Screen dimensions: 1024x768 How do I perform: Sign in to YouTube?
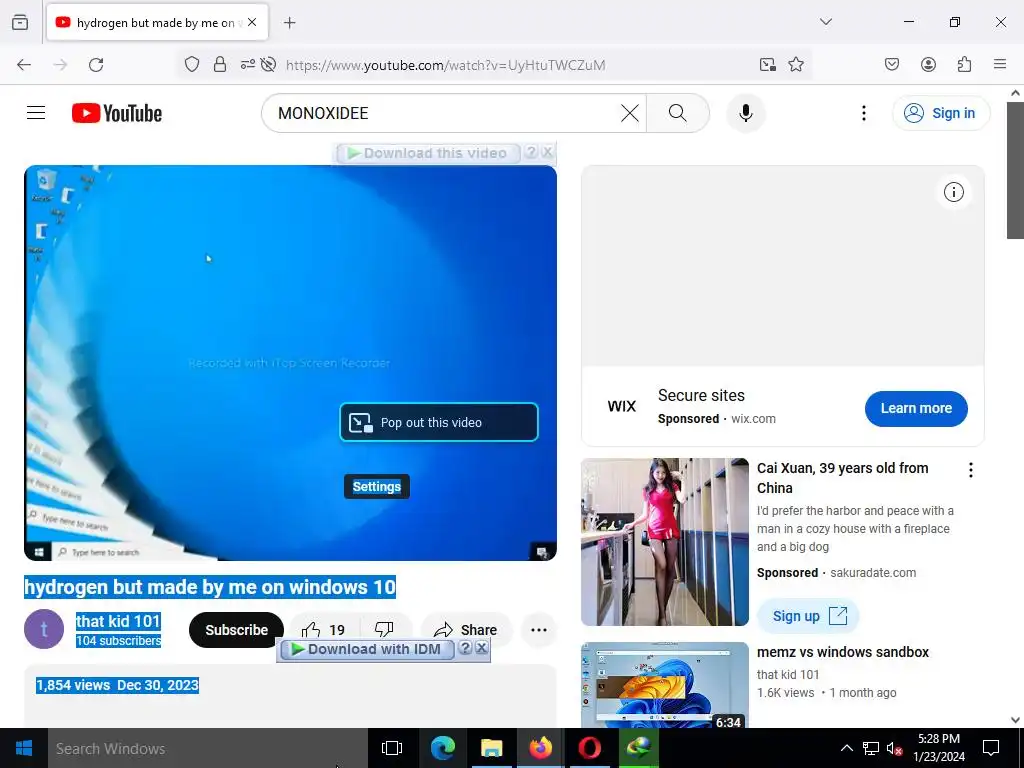941,113
